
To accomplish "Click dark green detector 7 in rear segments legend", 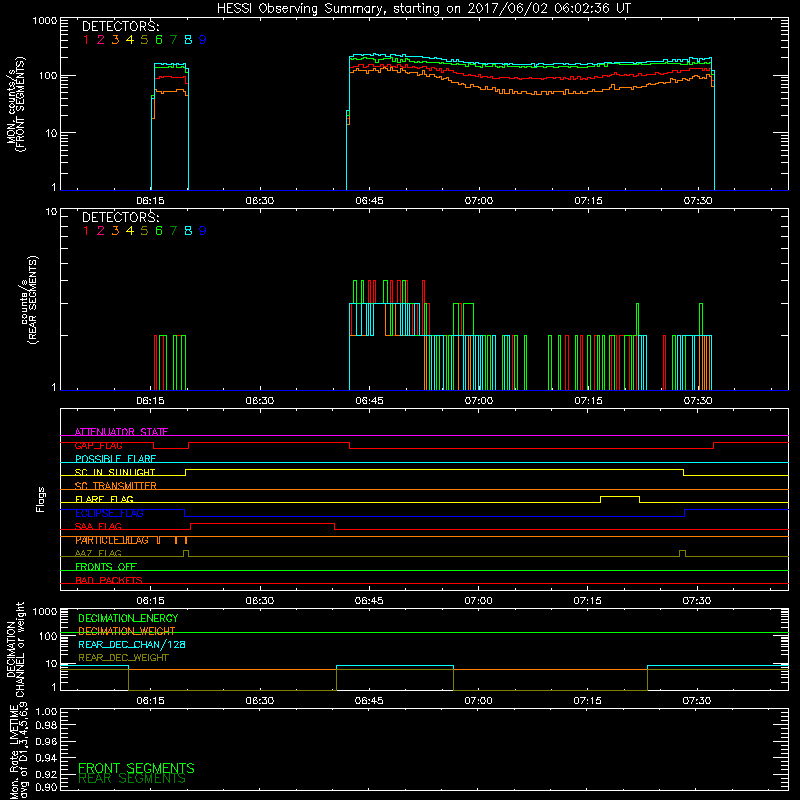I will (173, 231).
